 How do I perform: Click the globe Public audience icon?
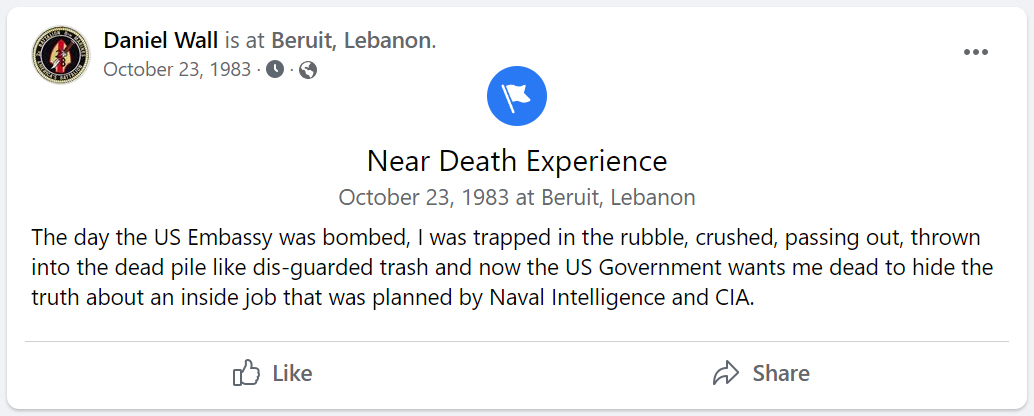(x=308, y=70)
